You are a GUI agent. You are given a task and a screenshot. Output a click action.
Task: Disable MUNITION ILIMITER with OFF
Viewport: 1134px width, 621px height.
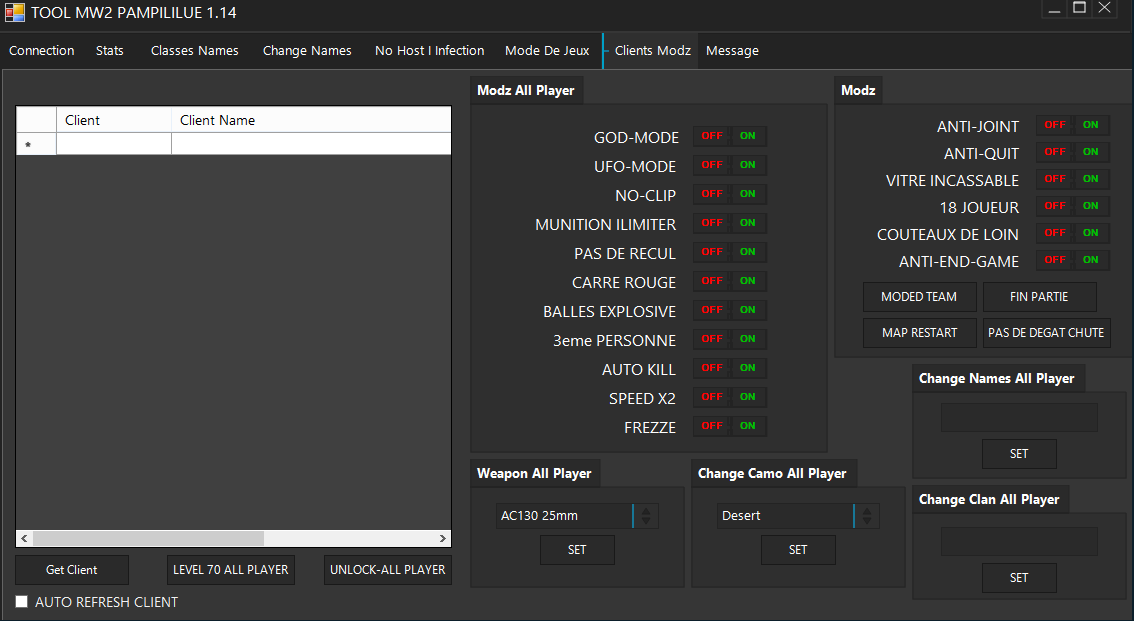point(712,223)
